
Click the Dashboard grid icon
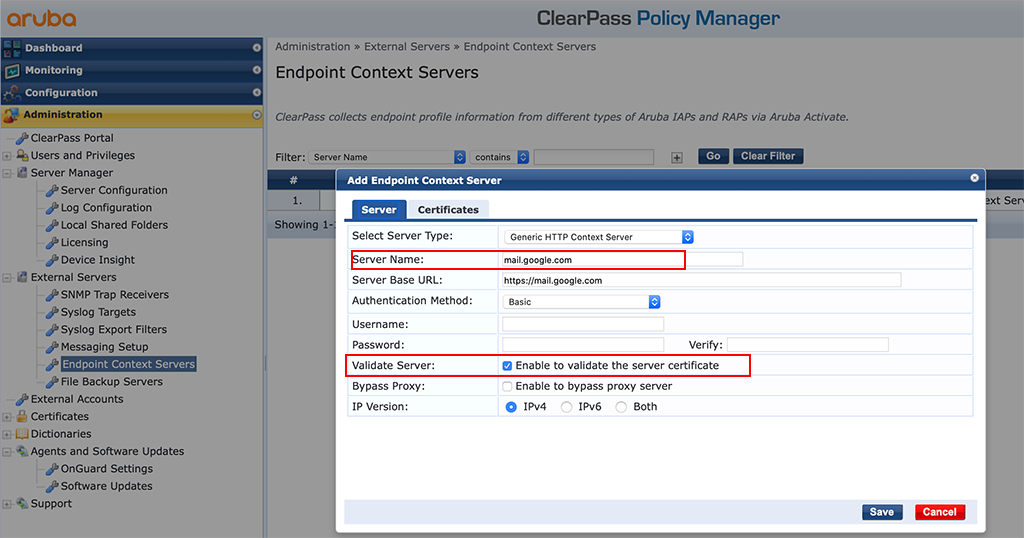(12, 48)
